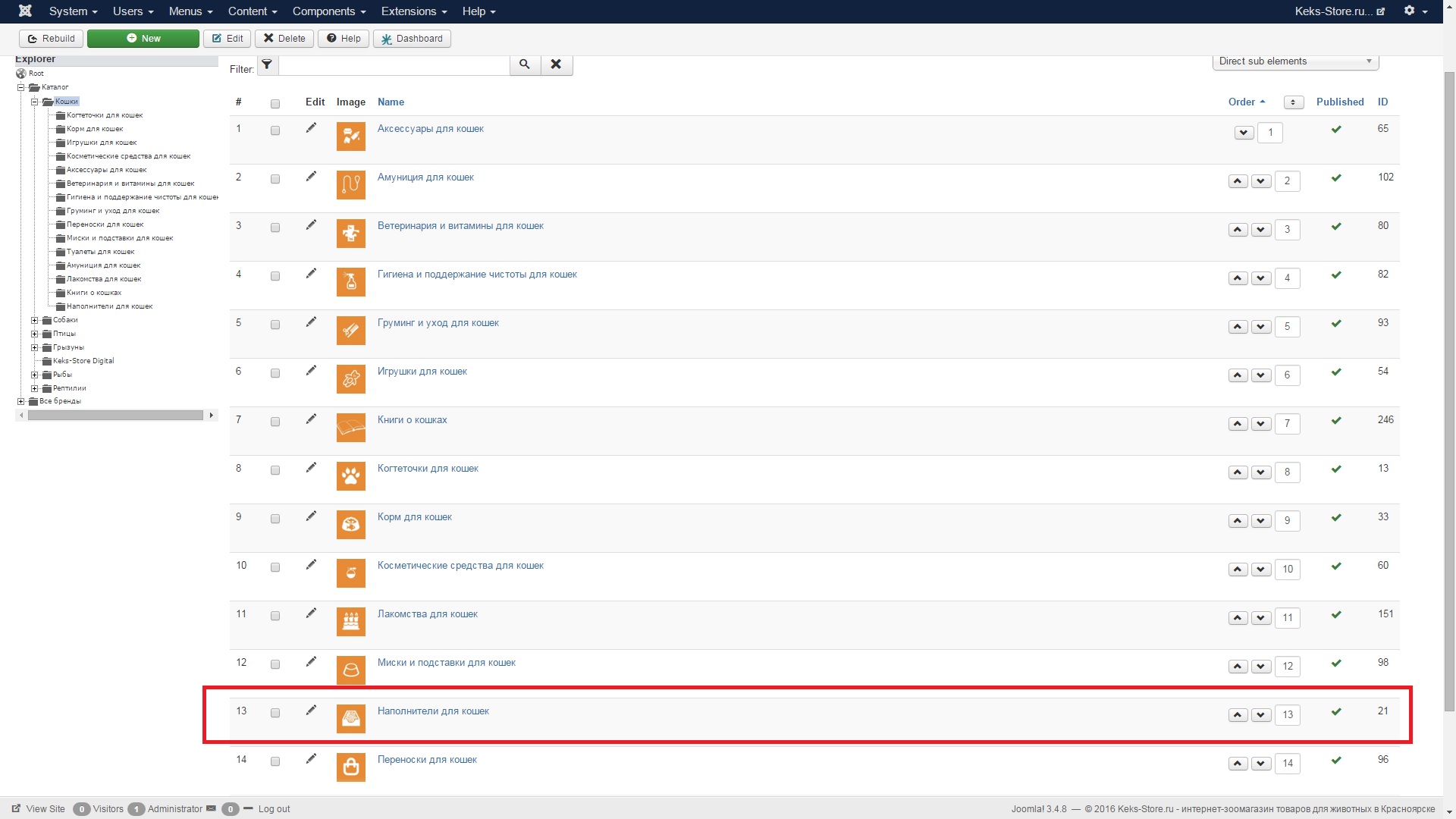Clear filter with the X button

click(556, 64)
